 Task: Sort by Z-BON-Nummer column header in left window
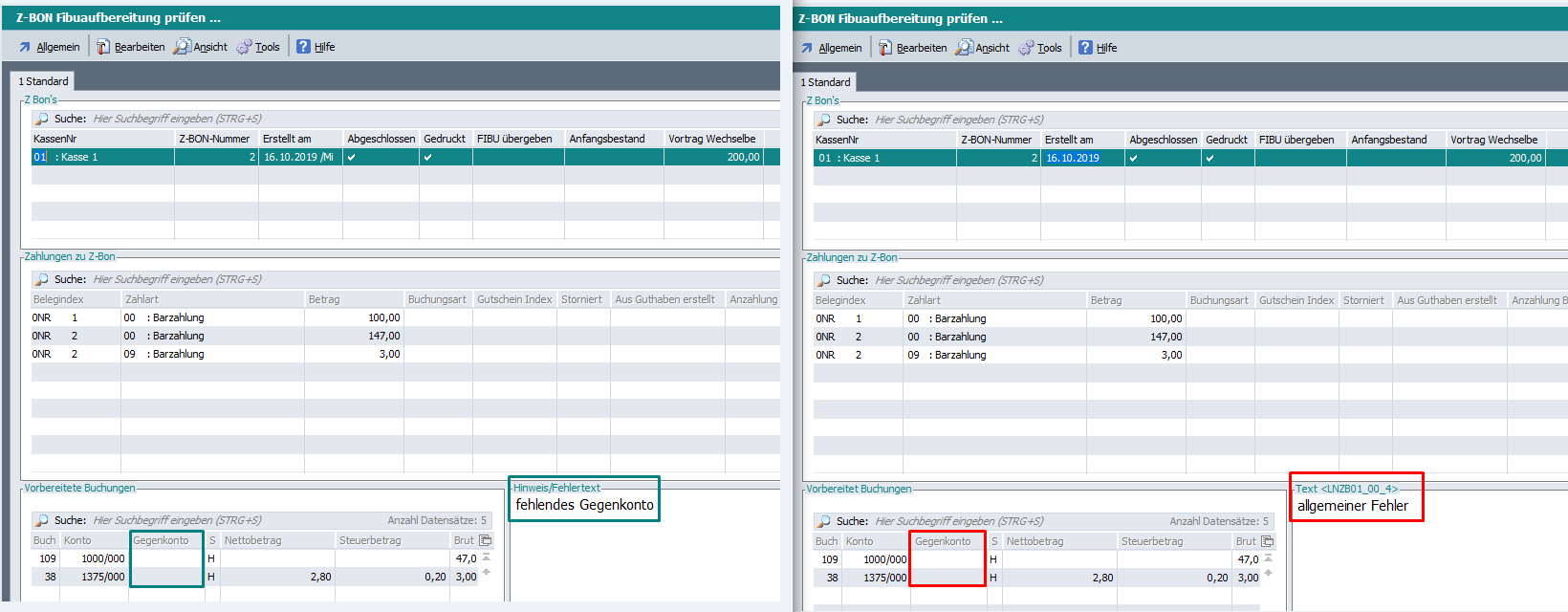[215, 139]
